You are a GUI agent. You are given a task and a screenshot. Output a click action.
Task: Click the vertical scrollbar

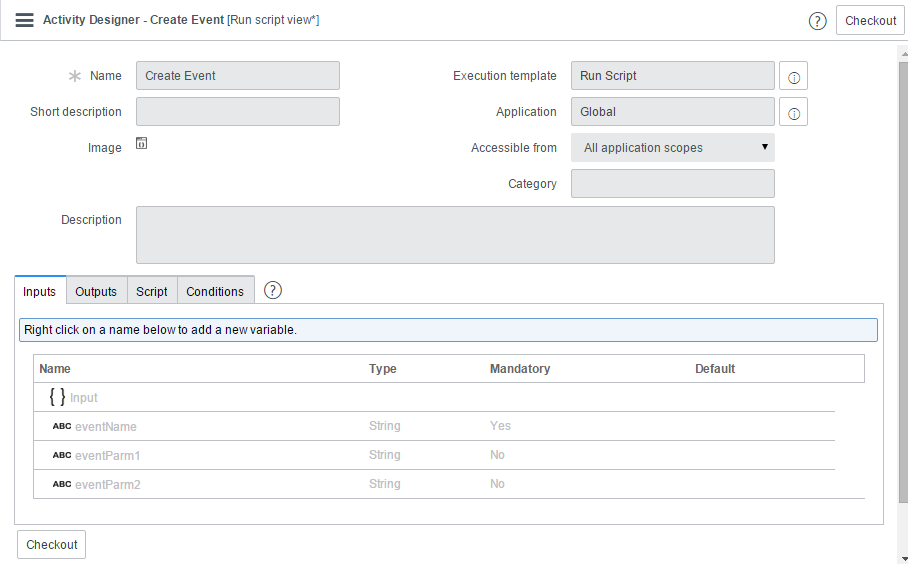tap(903, 281)
